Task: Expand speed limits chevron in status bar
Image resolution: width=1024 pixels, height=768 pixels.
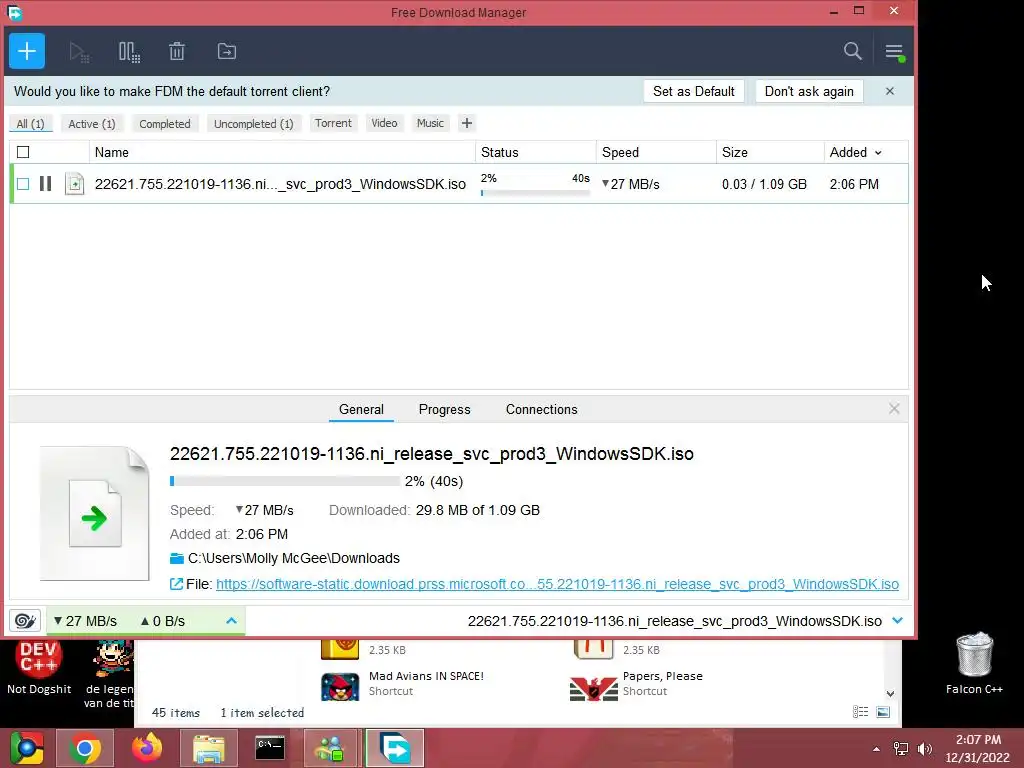Action: pos(231,620)
